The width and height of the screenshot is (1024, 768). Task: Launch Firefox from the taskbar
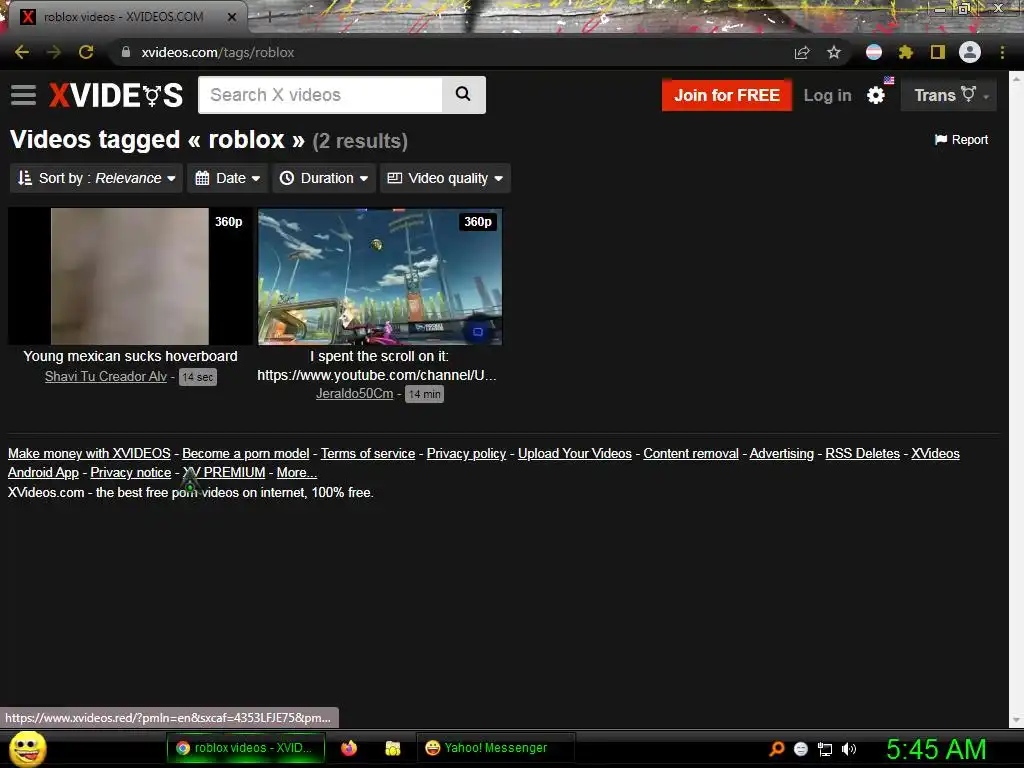349,748
